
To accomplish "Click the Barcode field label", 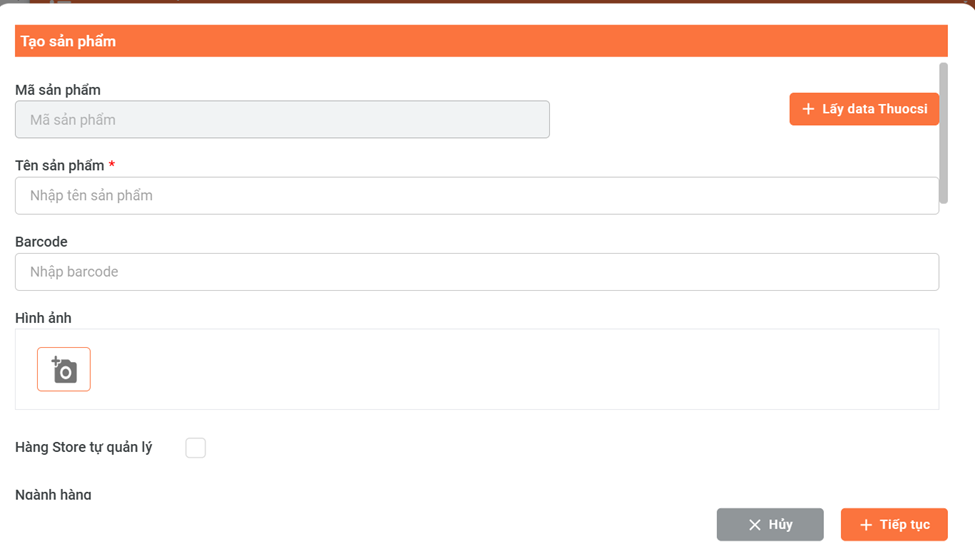I will pos(41,242).
